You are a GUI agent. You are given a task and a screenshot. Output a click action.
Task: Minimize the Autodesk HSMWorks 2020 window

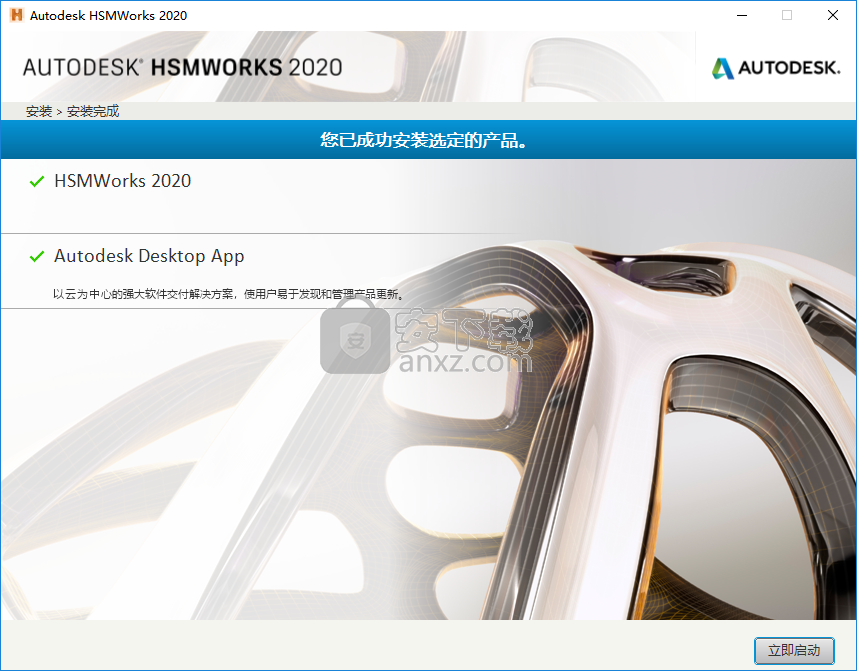click(742, 15)
